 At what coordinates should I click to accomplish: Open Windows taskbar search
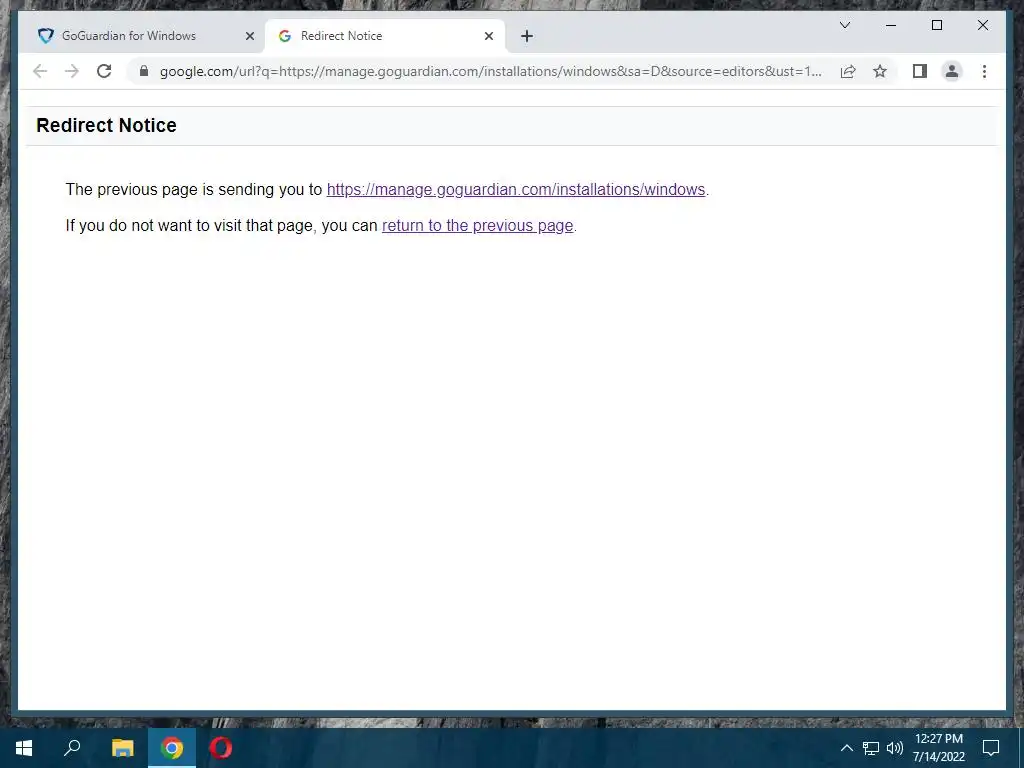click(72, 748)
